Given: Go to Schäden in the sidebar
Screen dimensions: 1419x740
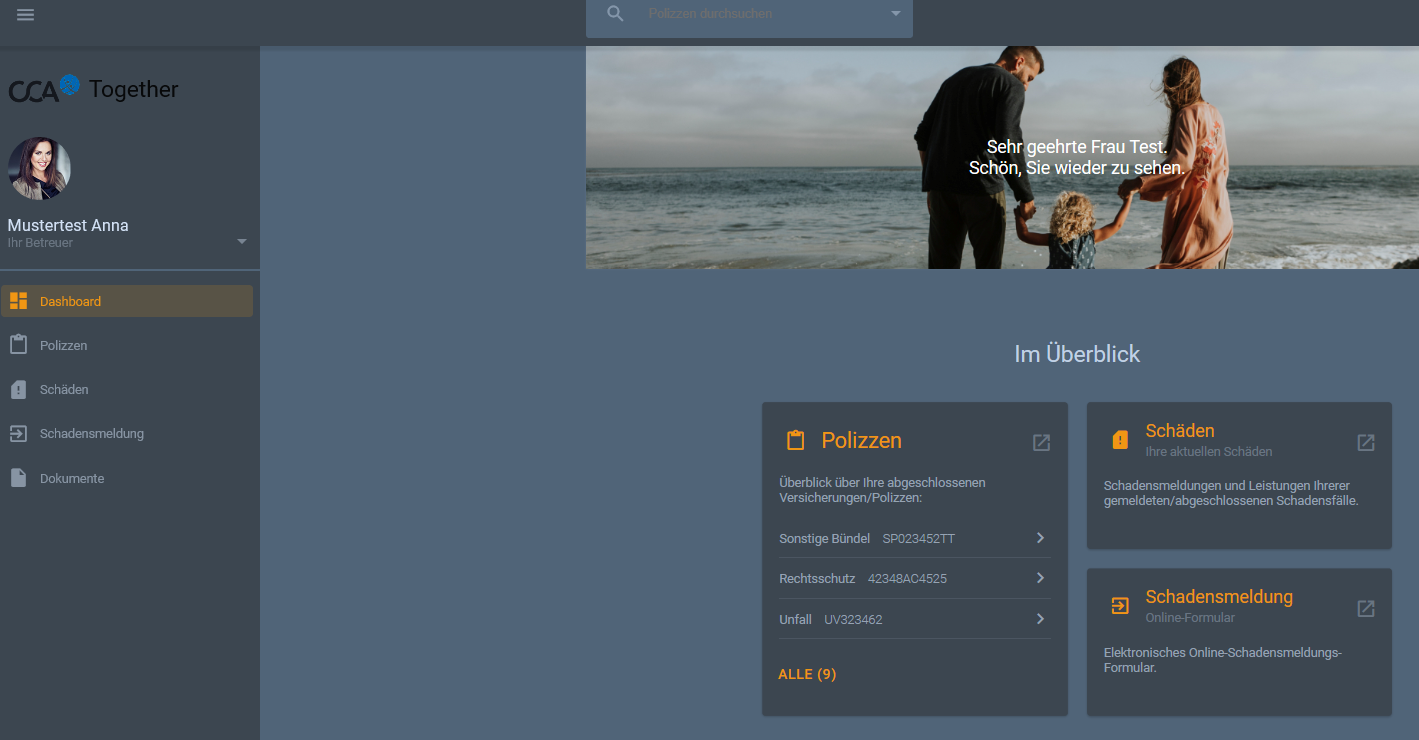Looking at the screenshot, I should coord(127,389).
